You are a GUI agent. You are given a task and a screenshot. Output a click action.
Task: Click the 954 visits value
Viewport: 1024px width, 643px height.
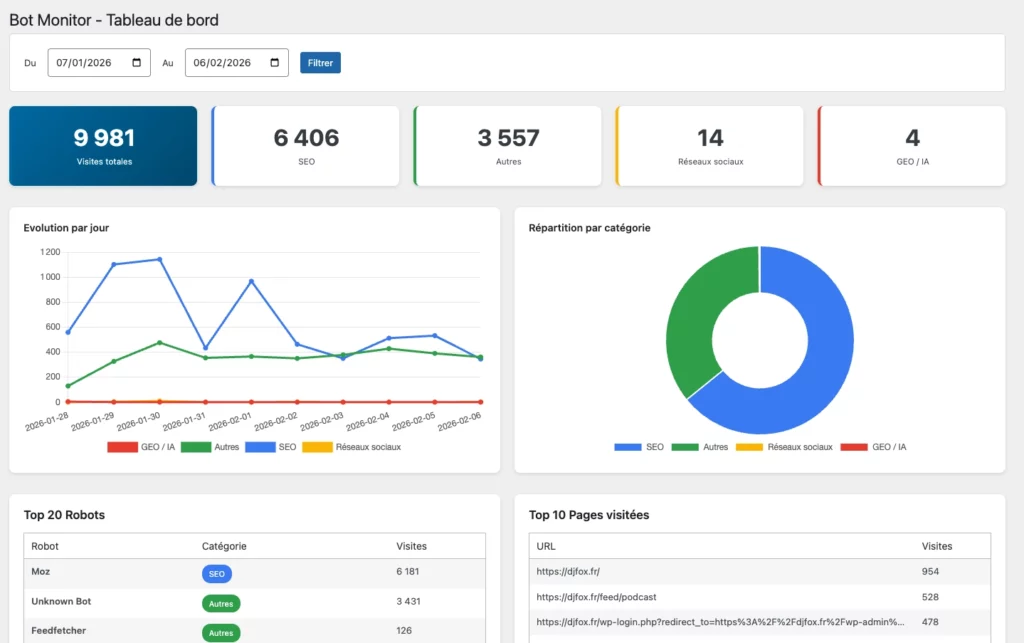click(x=931, y=572)
